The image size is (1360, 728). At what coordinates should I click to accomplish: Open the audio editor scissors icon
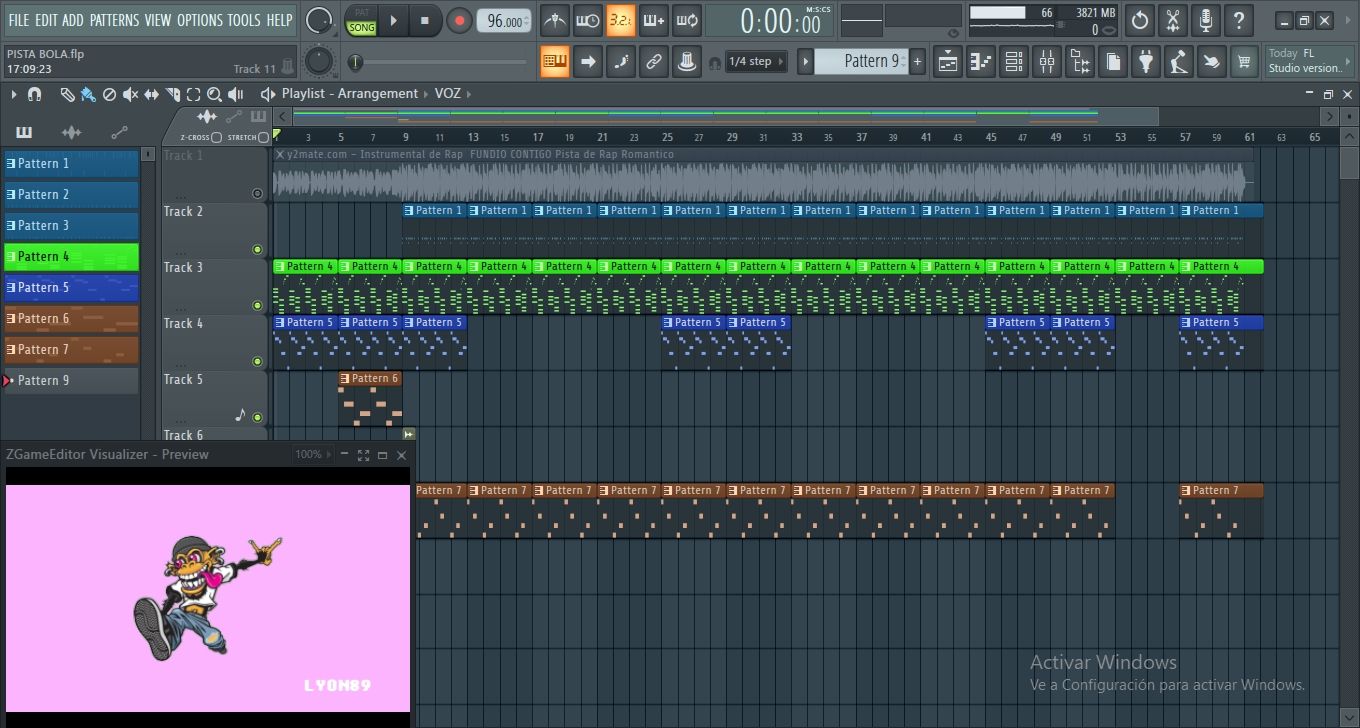pyautogui.click(x=1173, y=20)
